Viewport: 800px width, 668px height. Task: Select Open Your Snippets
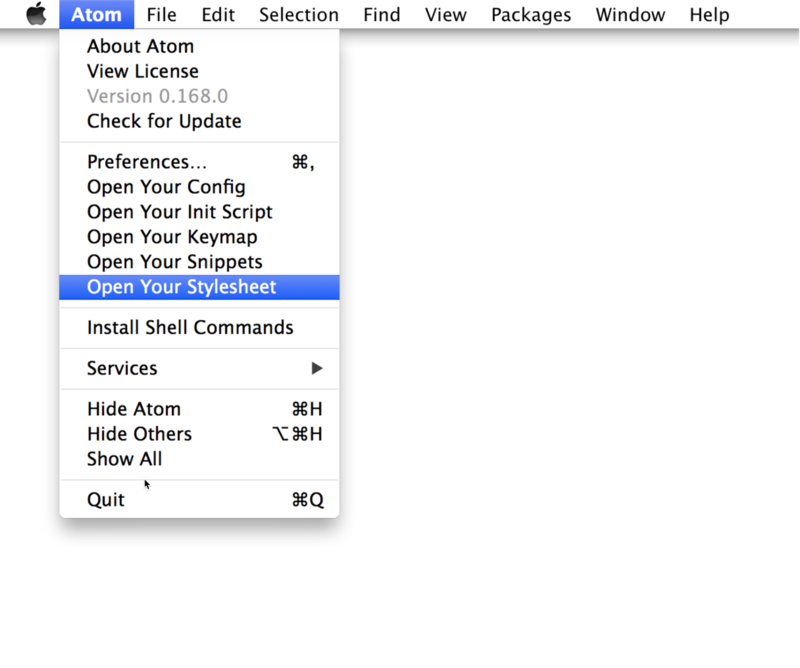[x=174, y=262]
